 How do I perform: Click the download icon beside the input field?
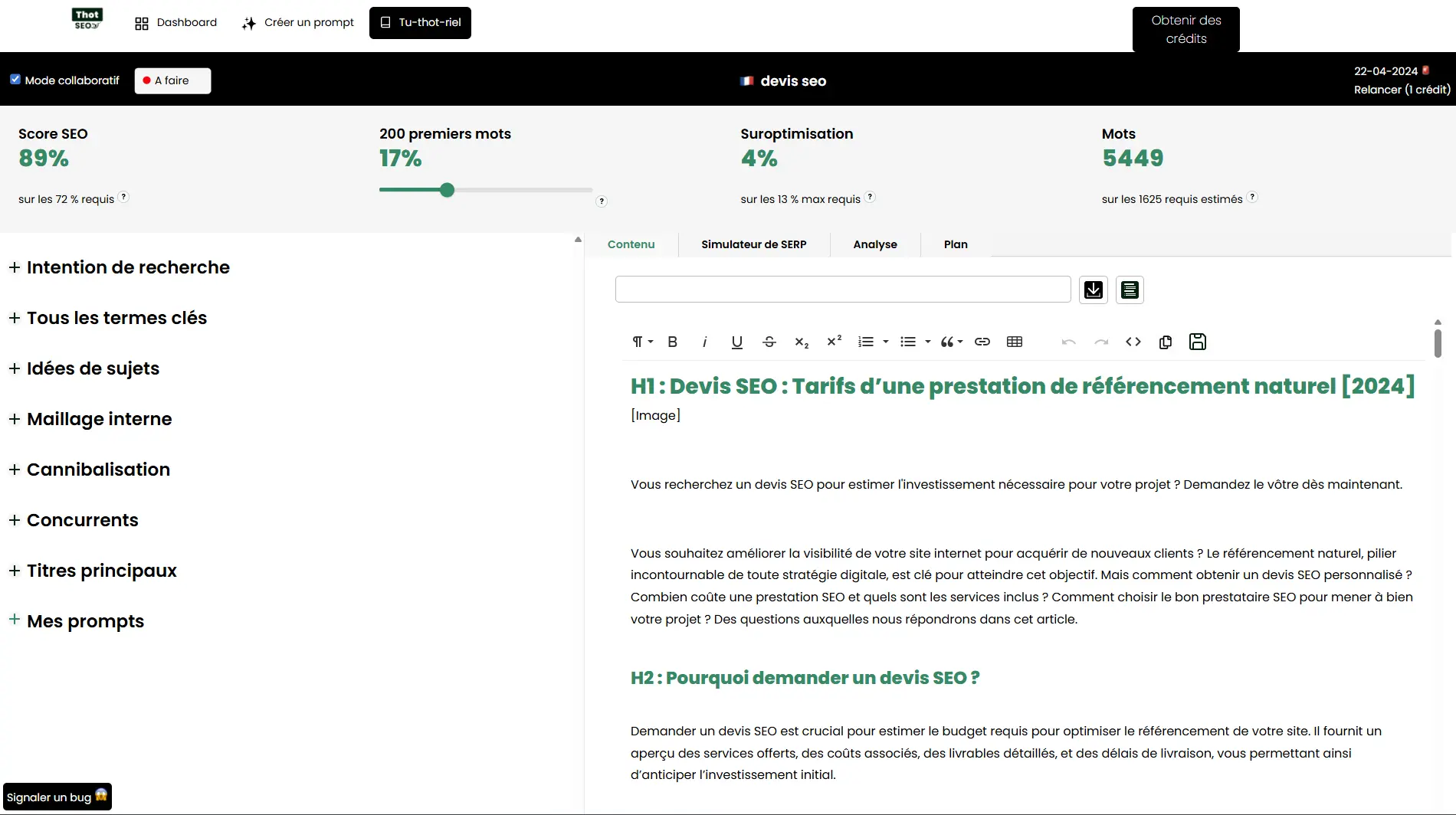[1093, 290]
